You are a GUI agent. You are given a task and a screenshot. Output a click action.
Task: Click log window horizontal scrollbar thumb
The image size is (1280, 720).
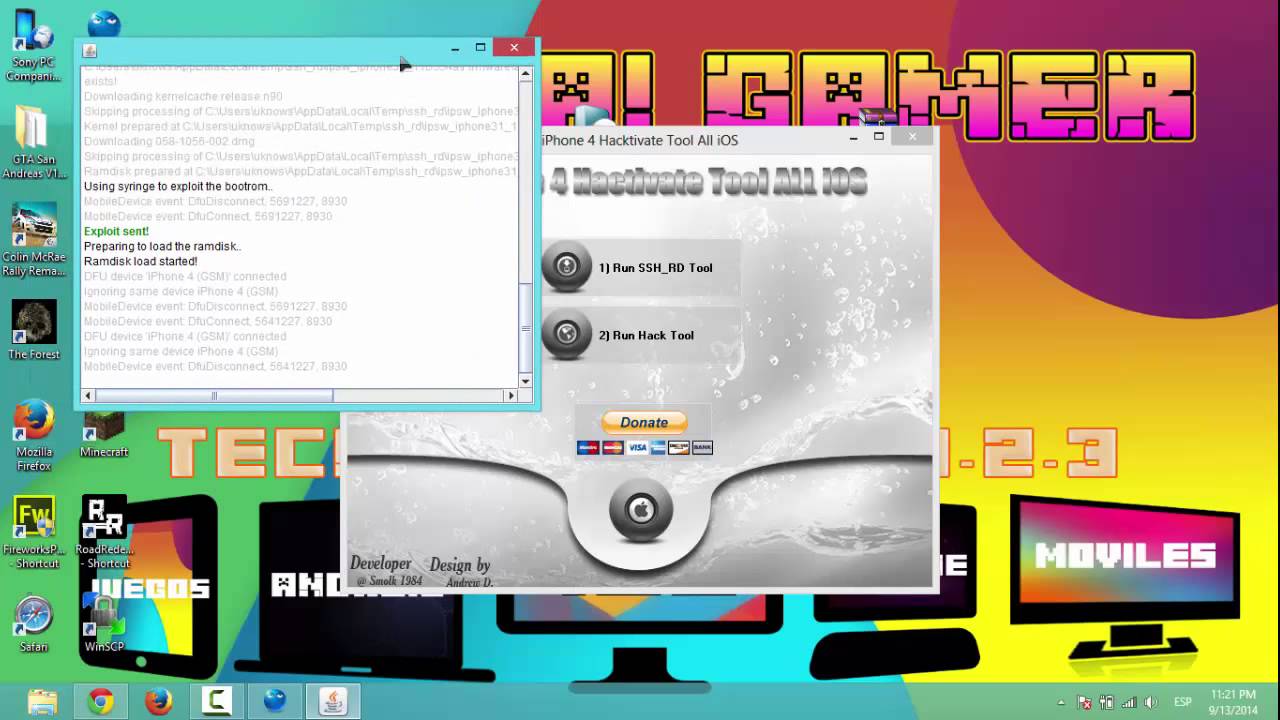[x=214, y=396]
